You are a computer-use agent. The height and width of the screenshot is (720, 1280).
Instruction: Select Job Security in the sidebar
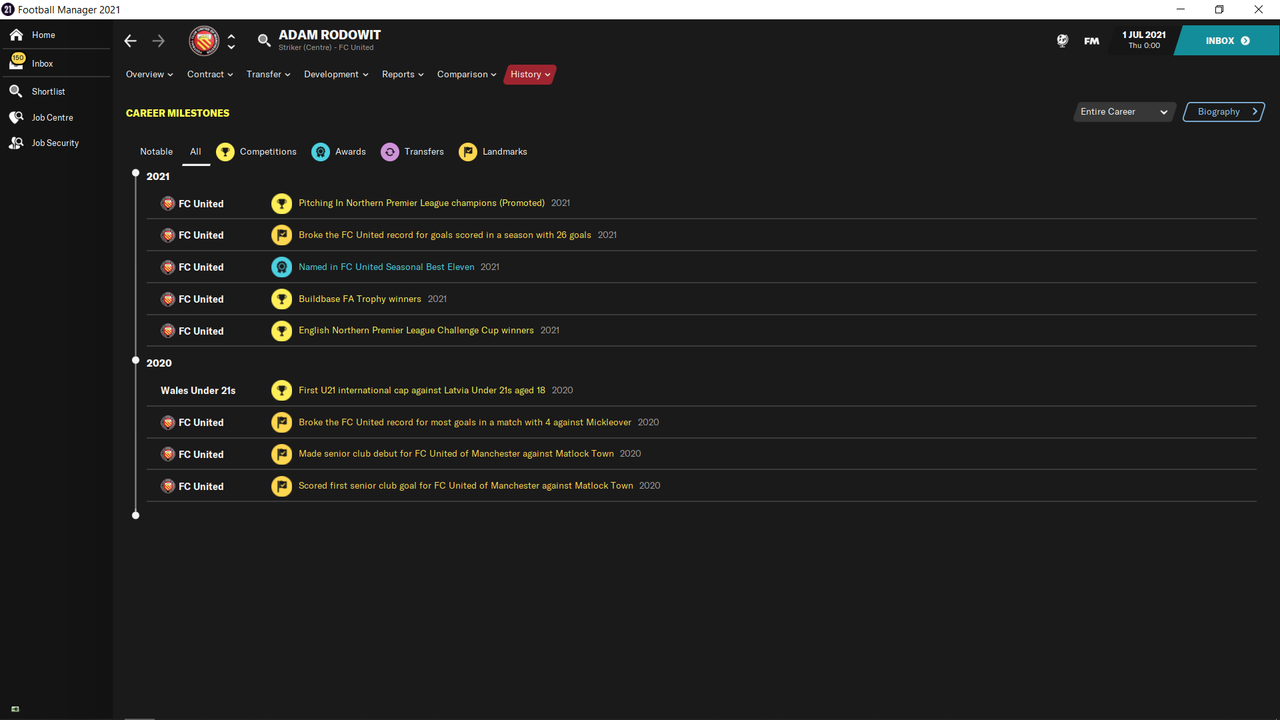[55, 143]
